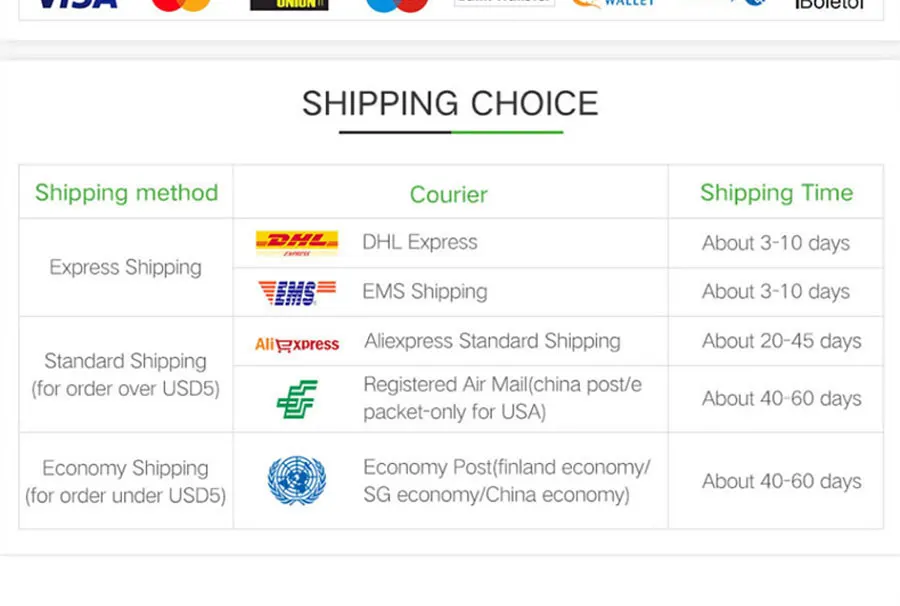Select the Express Shipping cell

[126, 267]
